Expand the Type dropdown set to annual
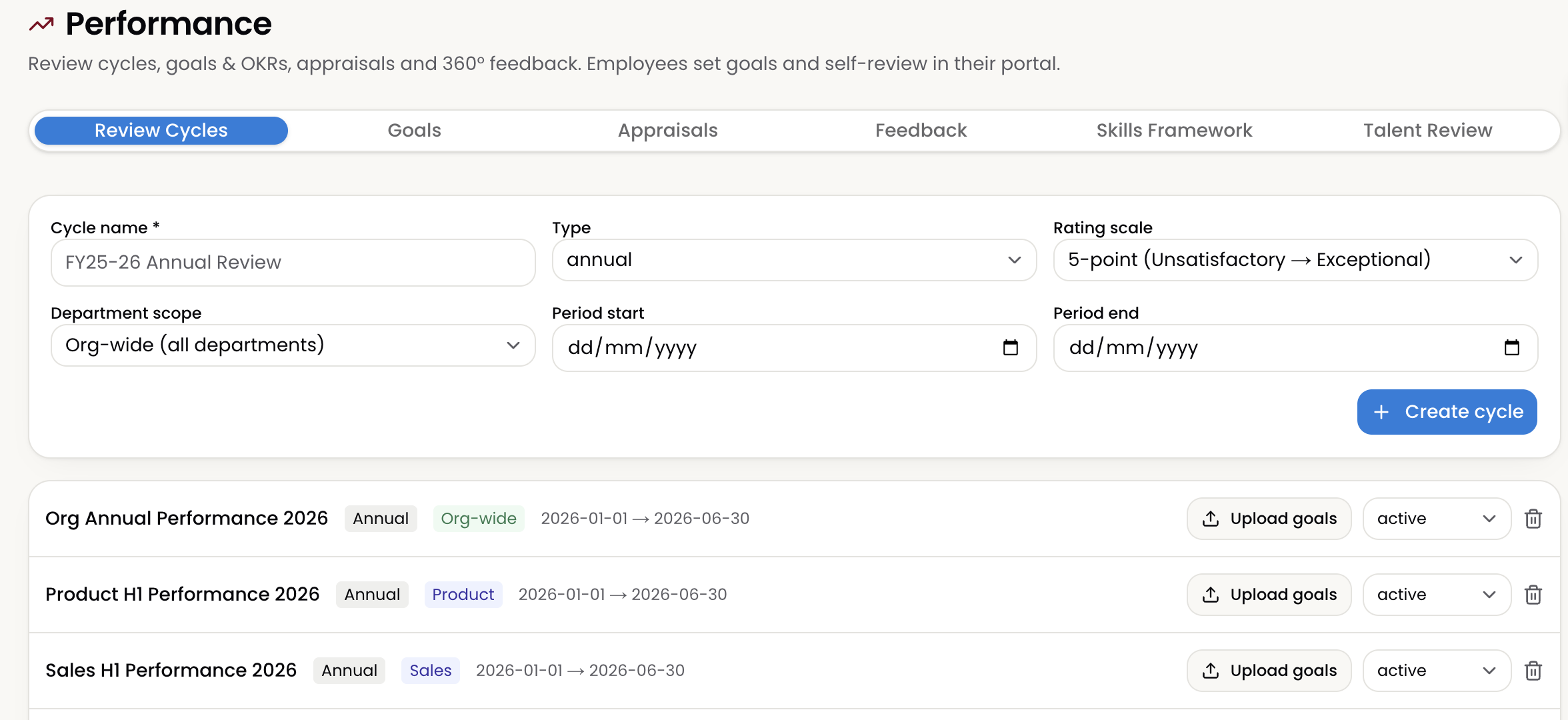 (x=795, y=260)
